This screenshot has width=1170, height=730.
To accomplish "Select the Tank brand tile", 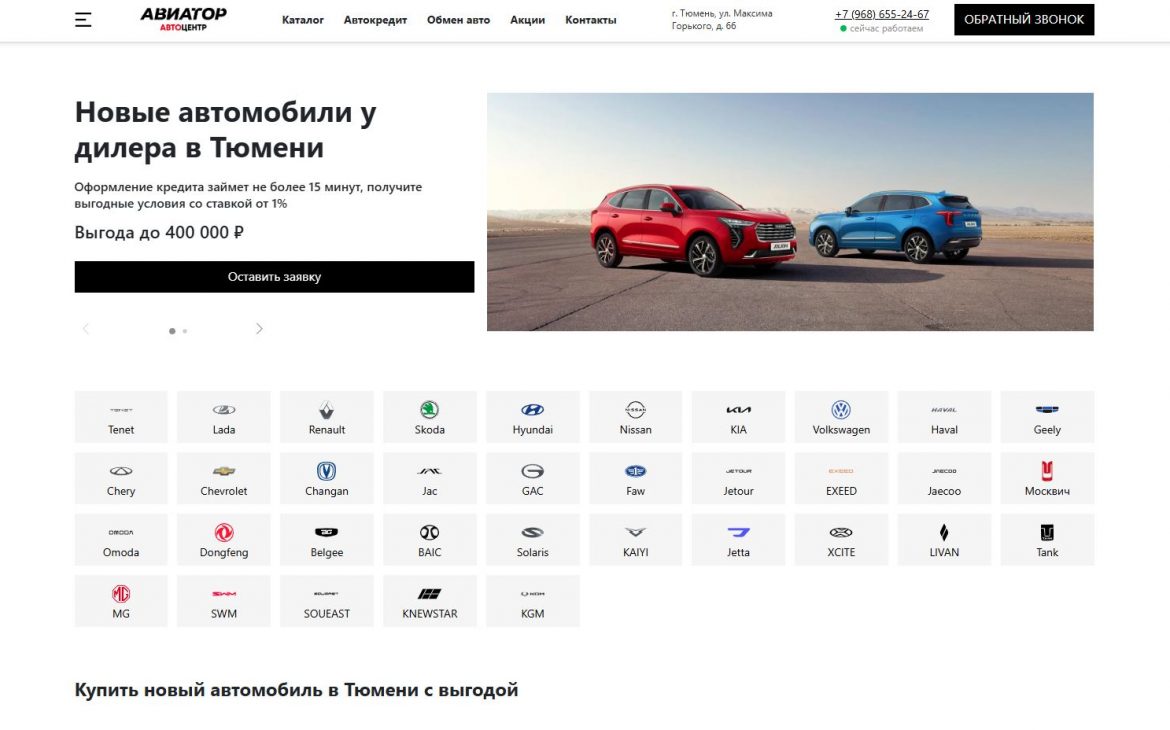I will [x=1048, y=540].
